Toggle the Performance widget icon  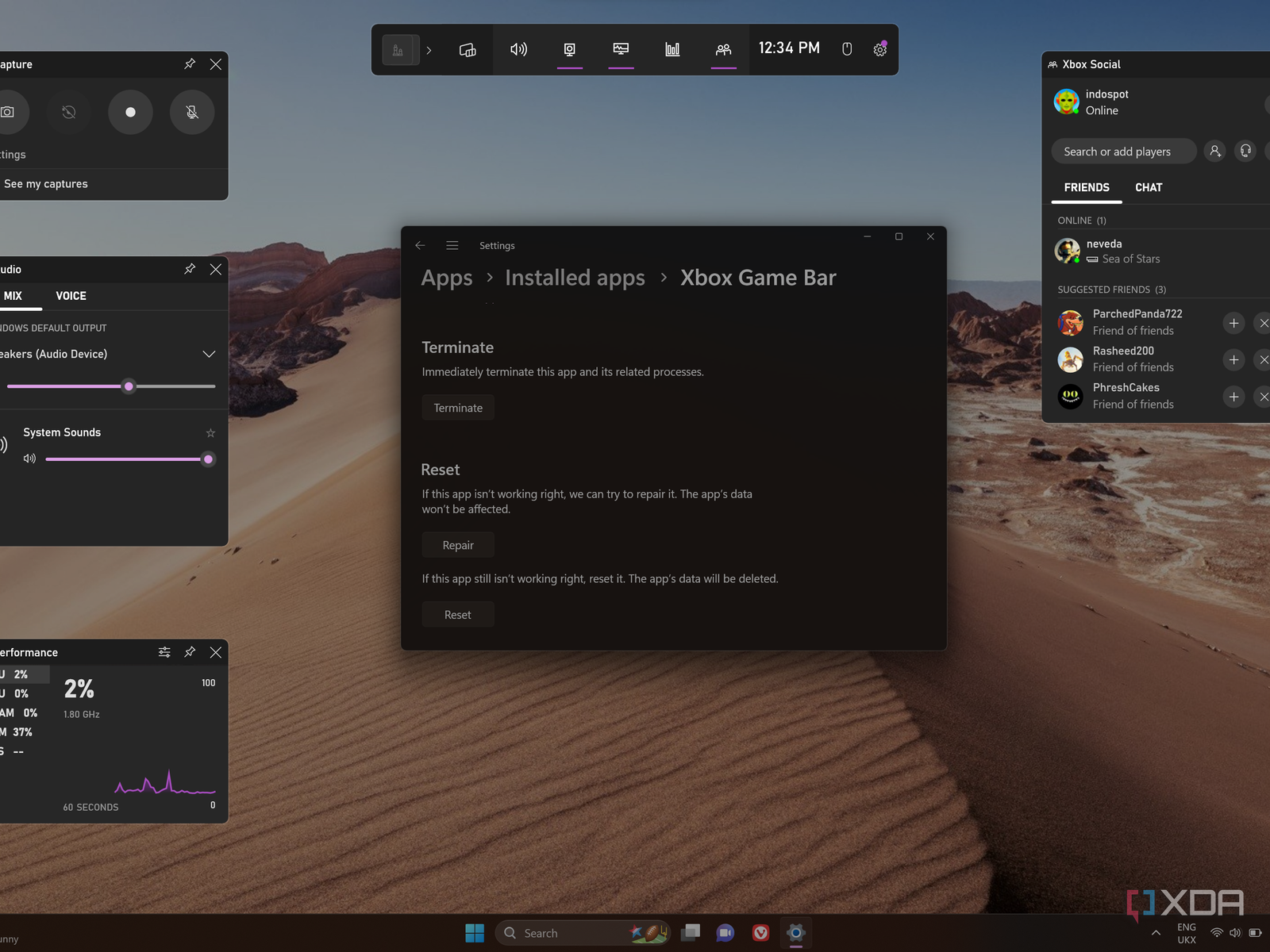tap(621, 50)
